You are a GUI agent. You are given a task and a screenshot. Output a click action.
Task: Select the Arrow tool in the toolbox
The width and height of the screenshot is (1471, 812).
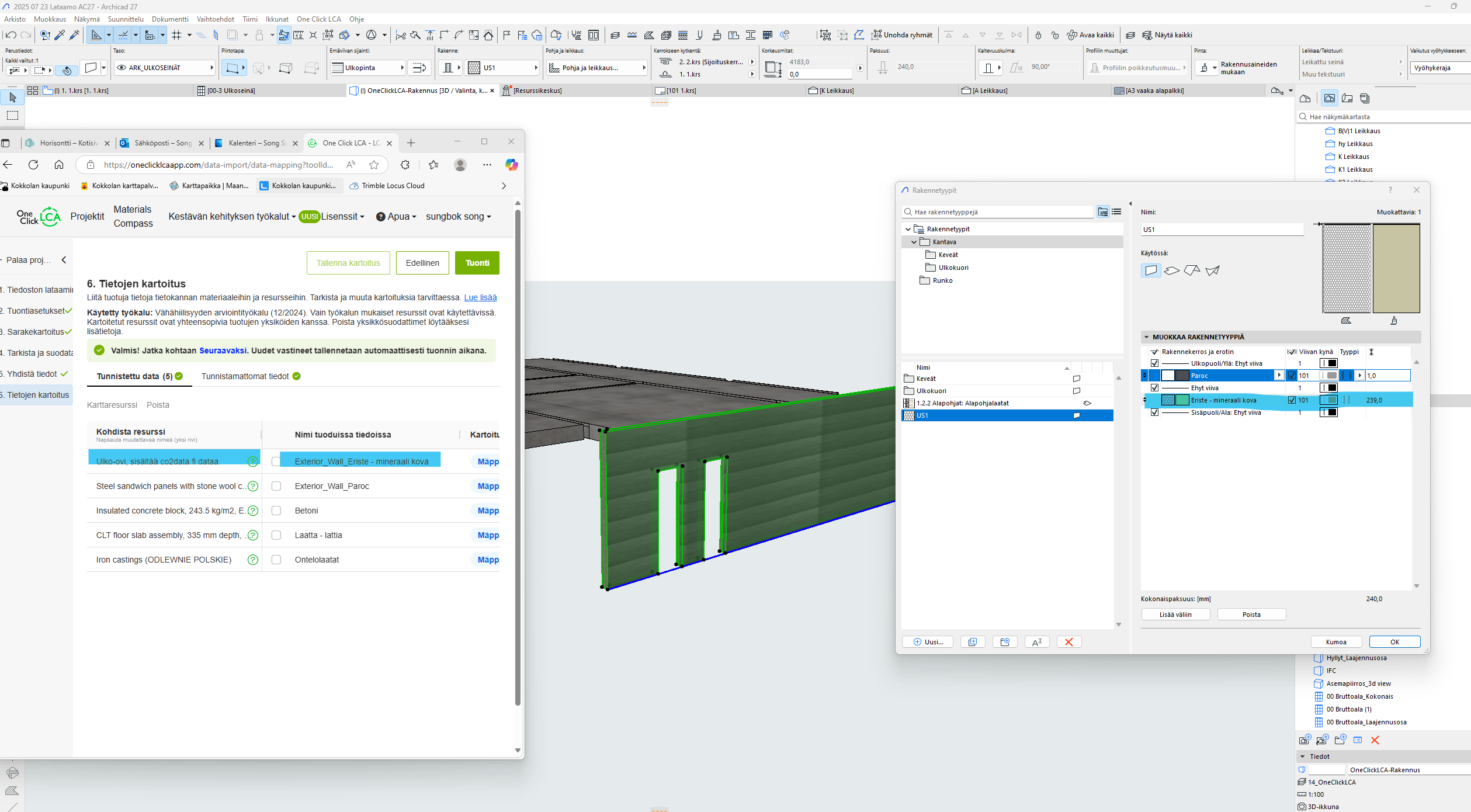tap(12, 98)
